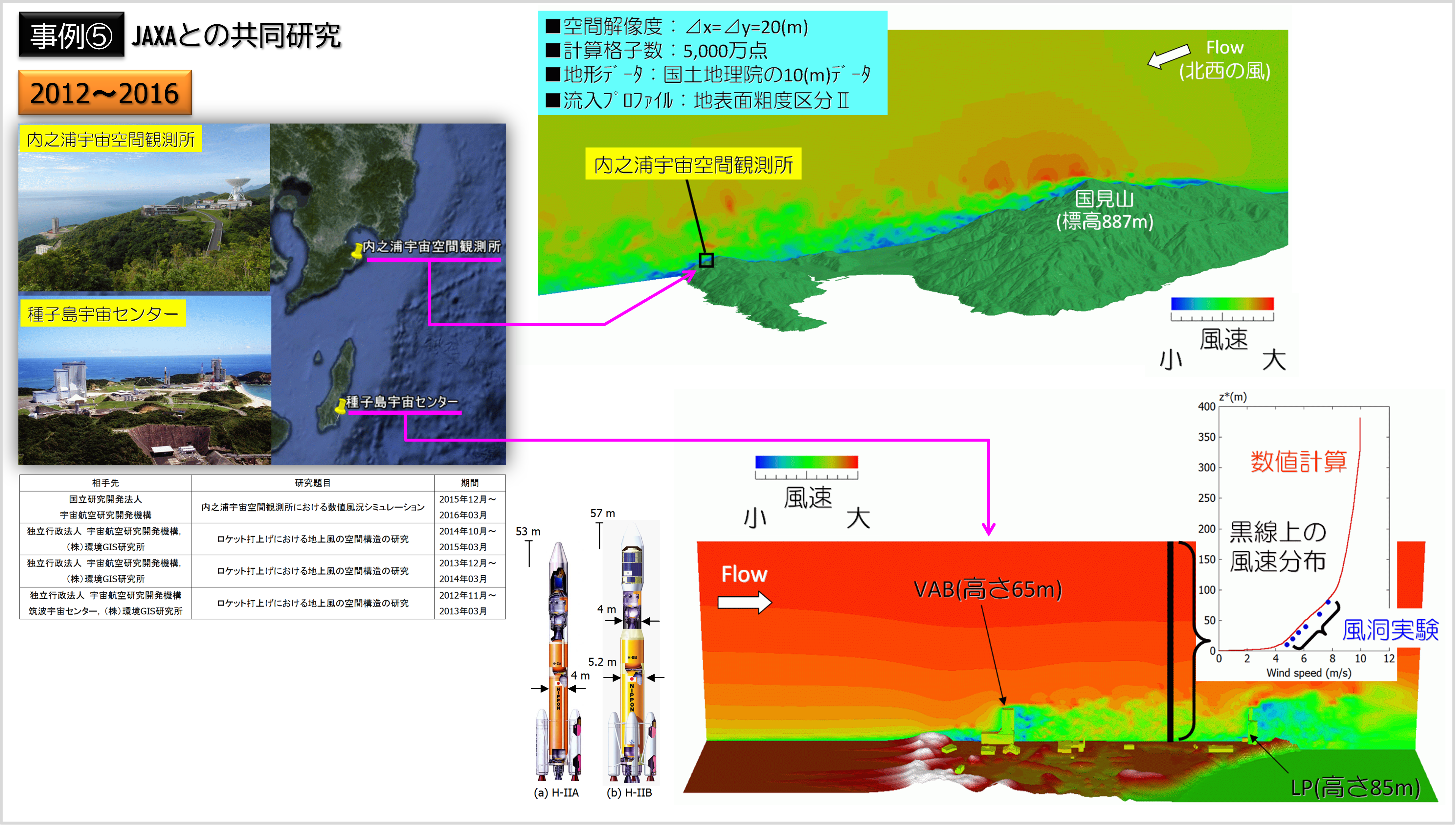1456x825 pixels.
Task: Click the table header "研究題目"
Action: pos(313,483)
